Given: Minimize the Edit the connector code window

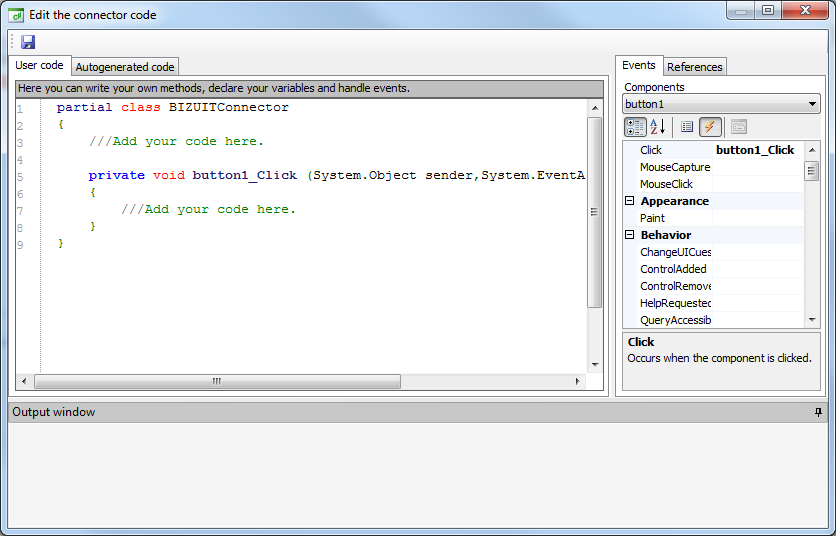Looking at the screenshot, I should coord(741,11).
